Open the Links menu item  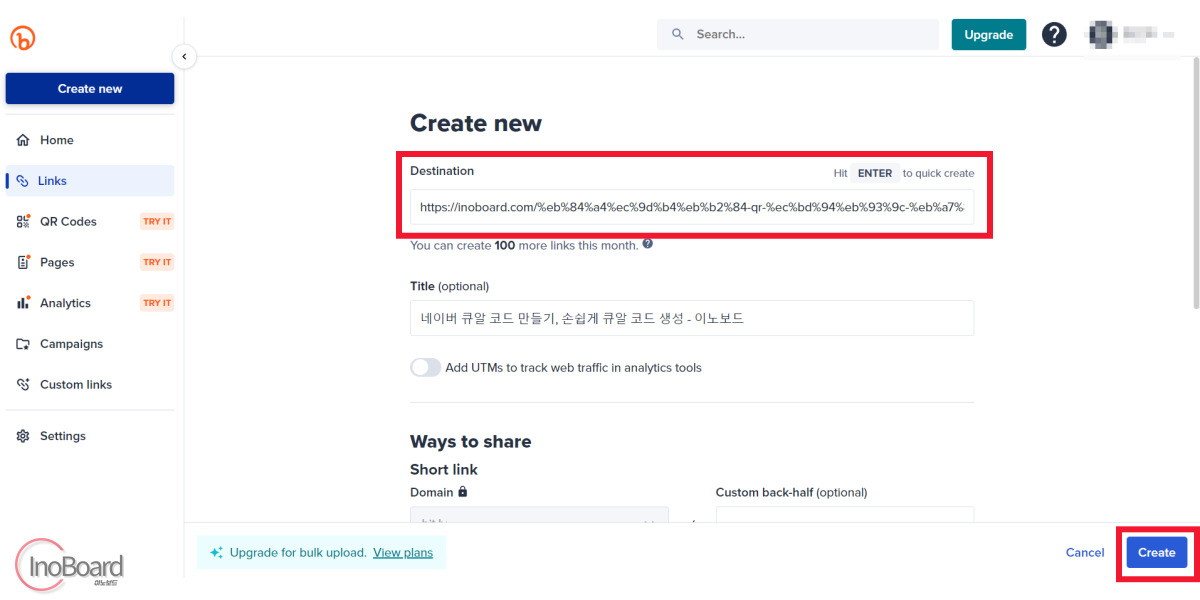point(90,181)
